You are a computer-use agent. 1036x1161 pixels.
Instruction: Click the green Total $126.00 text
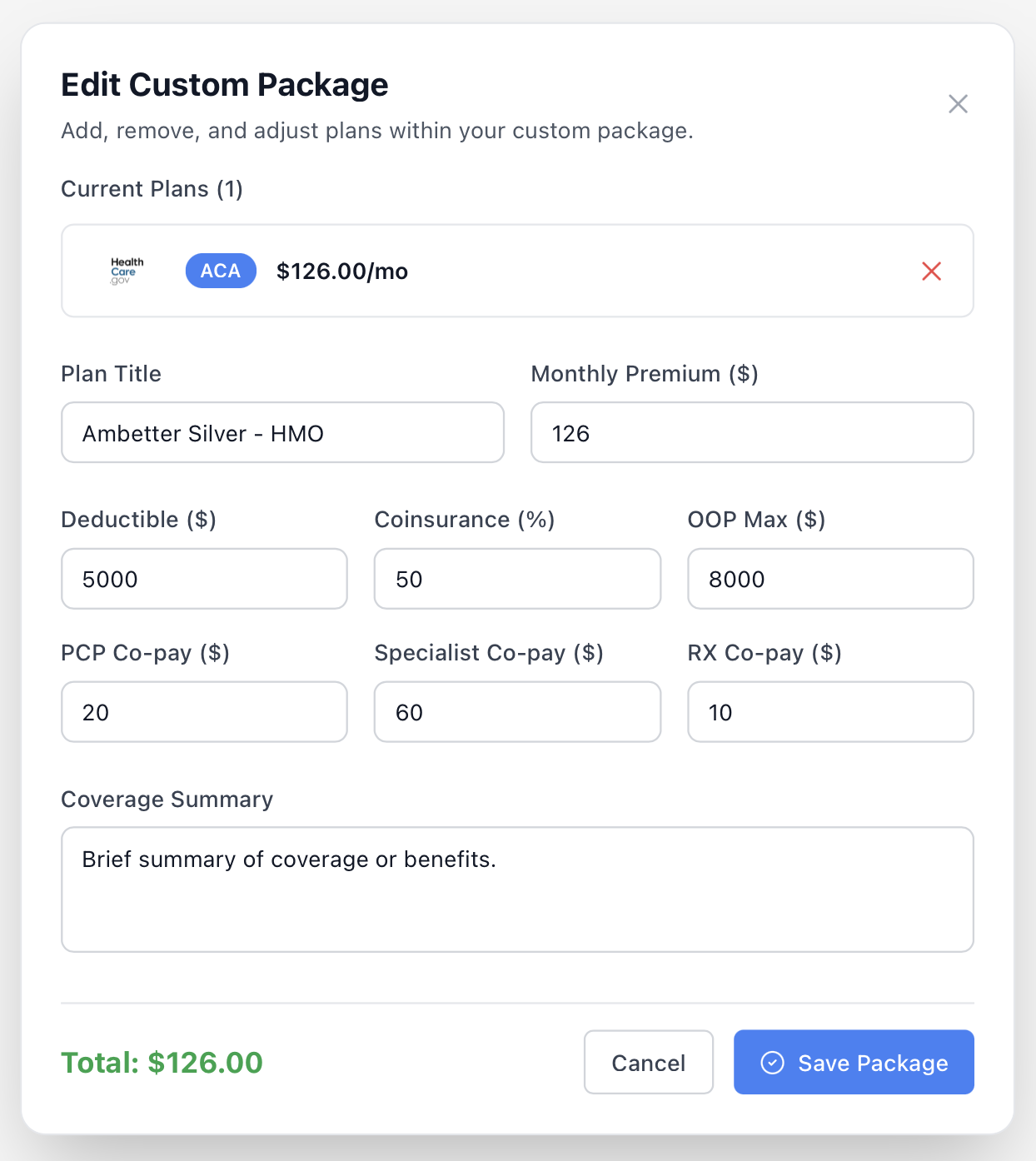[x=162, y=1063]
